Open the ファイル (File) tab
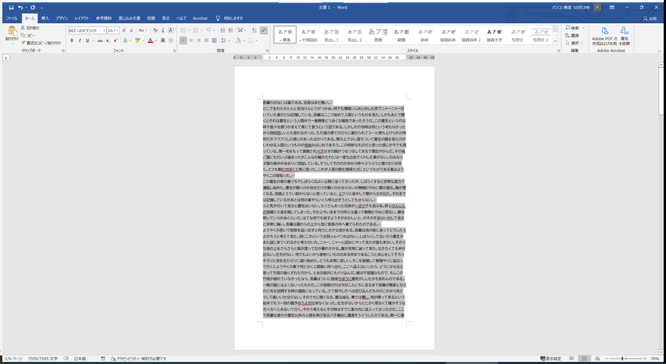 11,18
